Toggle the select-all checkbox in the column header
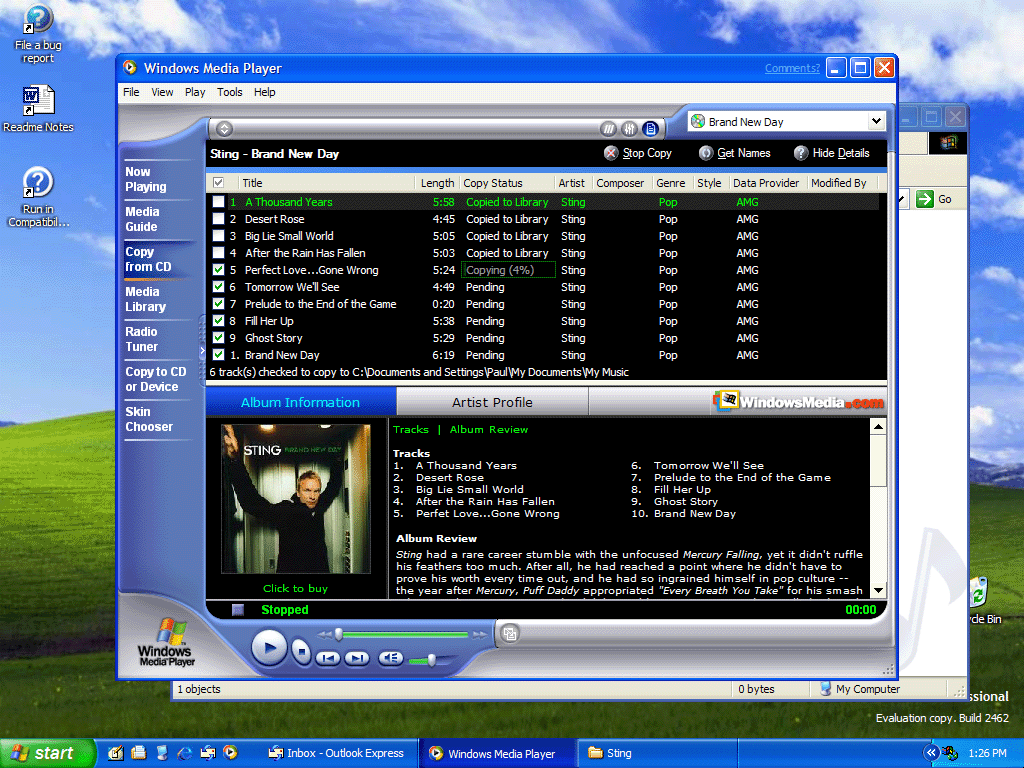The width and height of the screenshot is (1024, 768). [218, 183]
